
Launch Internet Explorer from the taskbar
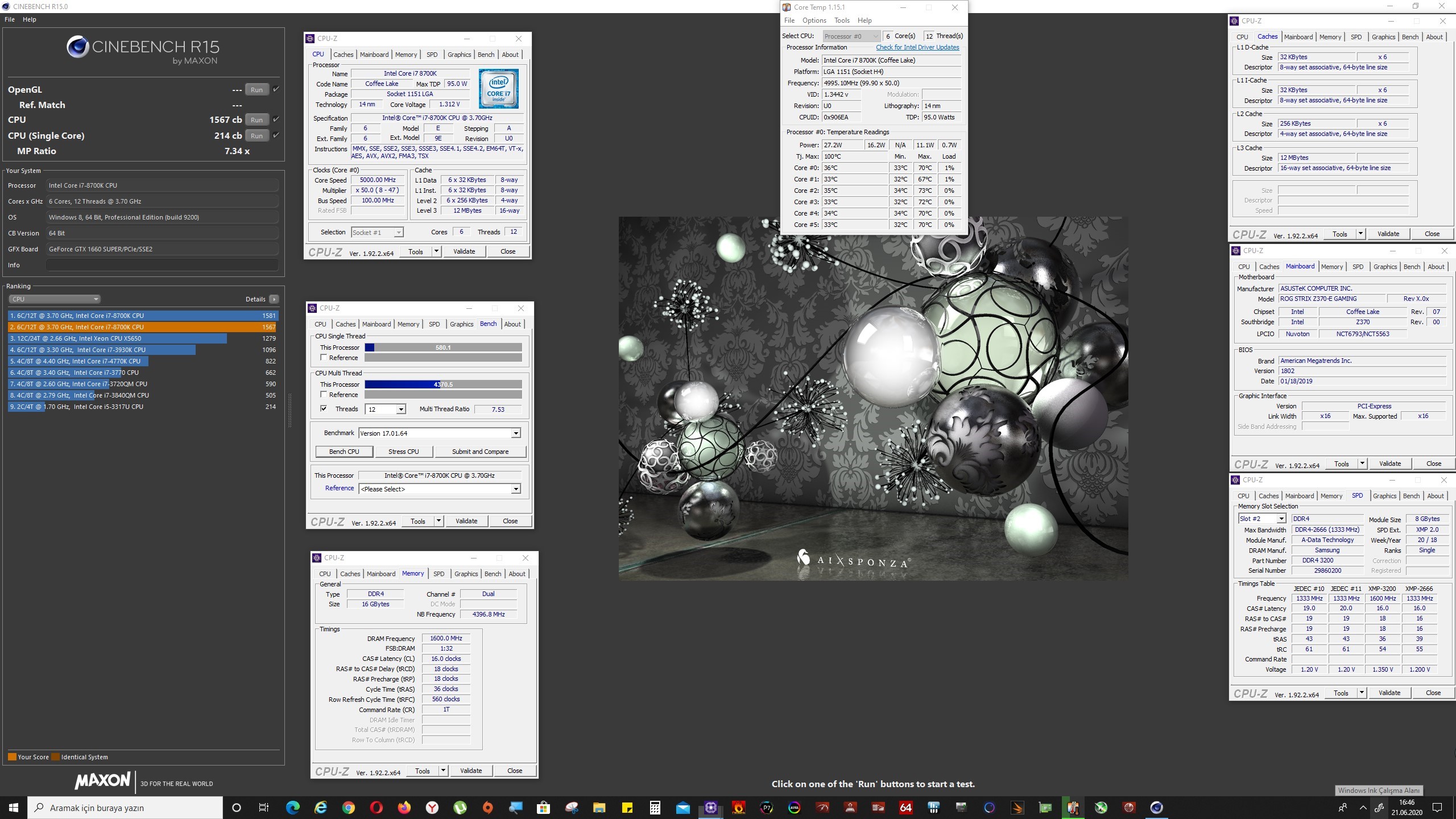click(321, 808)
